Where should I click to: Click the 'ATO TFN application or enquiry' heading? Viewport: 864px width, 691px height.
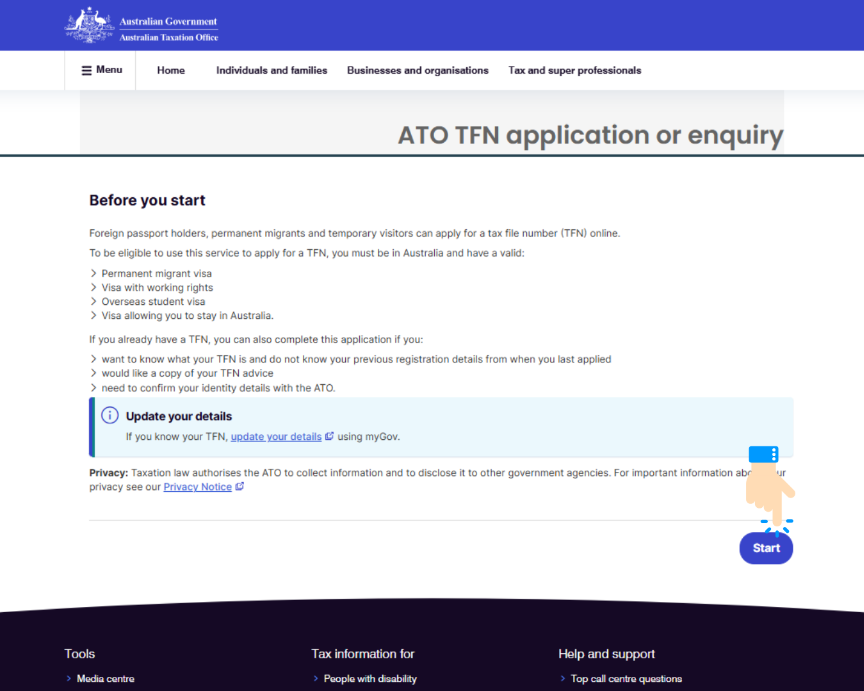(590, 135)
